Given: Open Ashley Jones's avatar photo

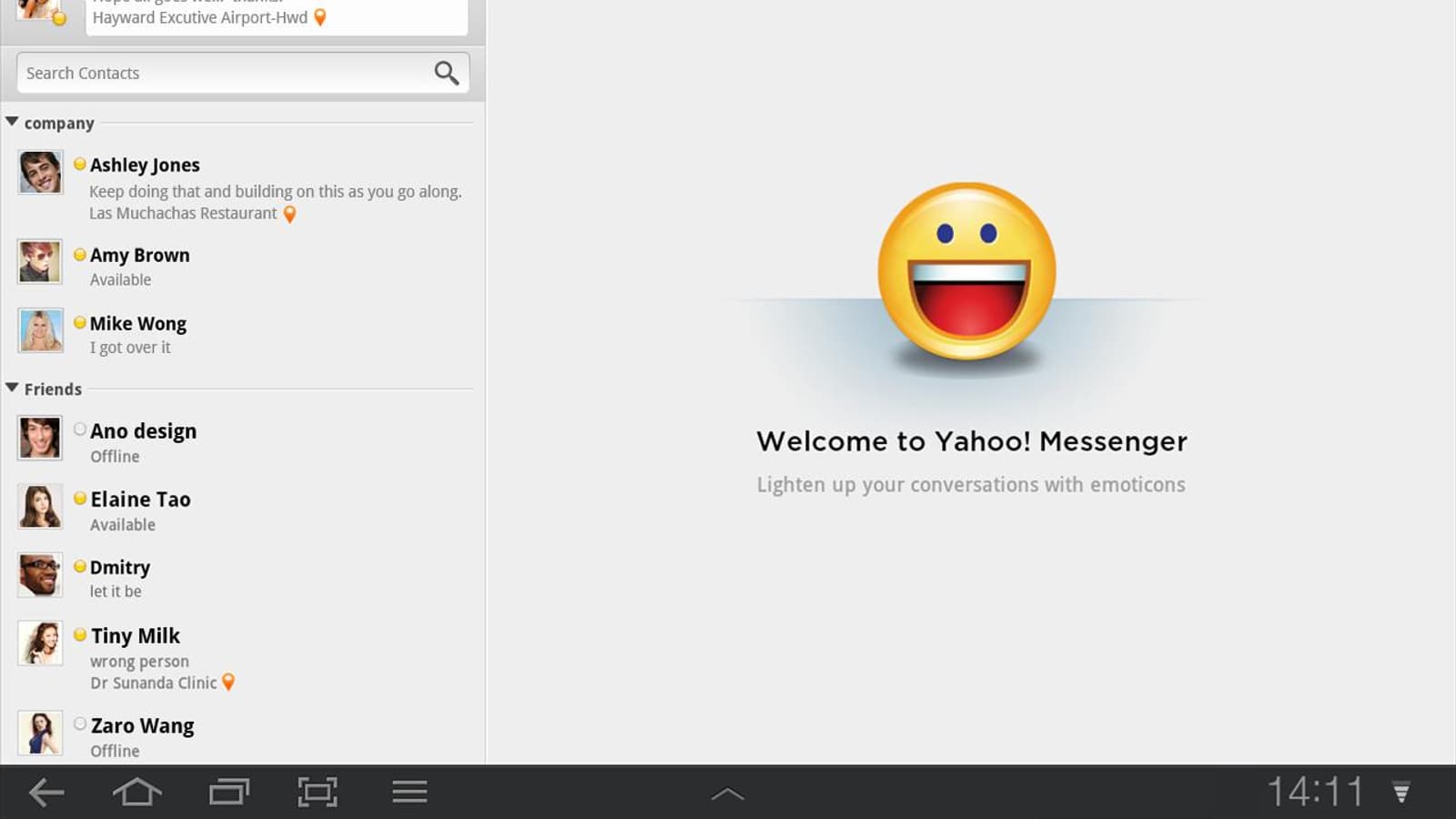Looking at the screenshot, I should point(40,172).
